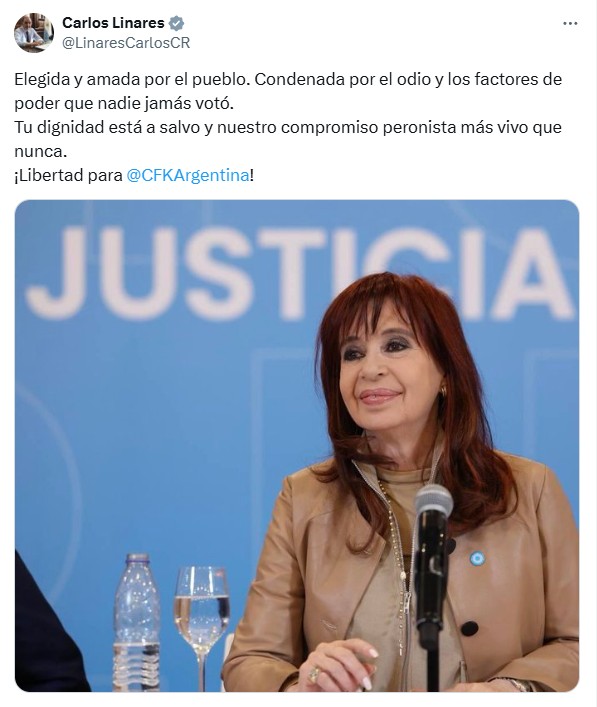This screenshot has height=707, width=597.
Task: Follow the @CFKArgentina mention link
Action: 188,175
